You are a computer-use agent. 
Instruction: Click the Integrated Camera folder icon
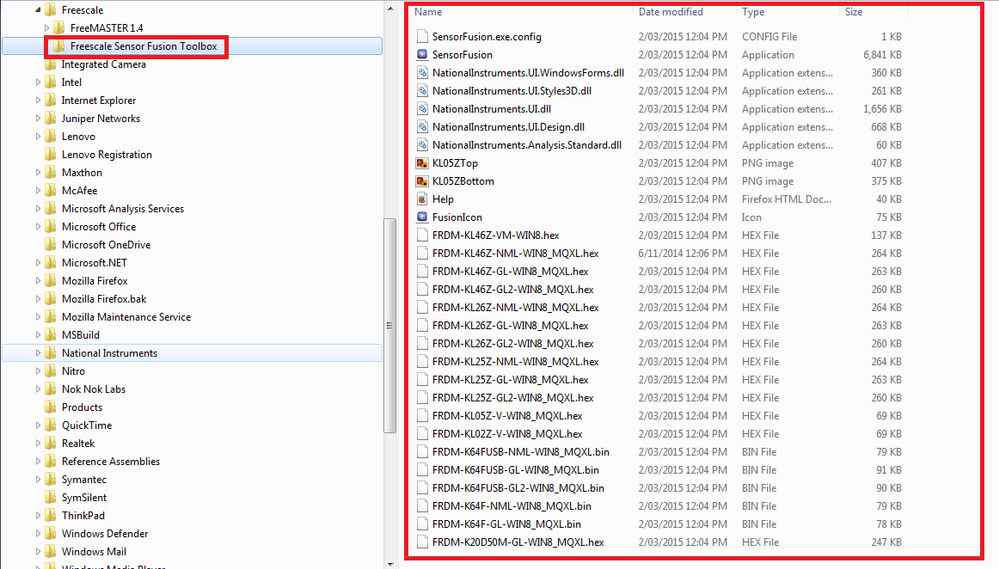[x=50, y=64]
